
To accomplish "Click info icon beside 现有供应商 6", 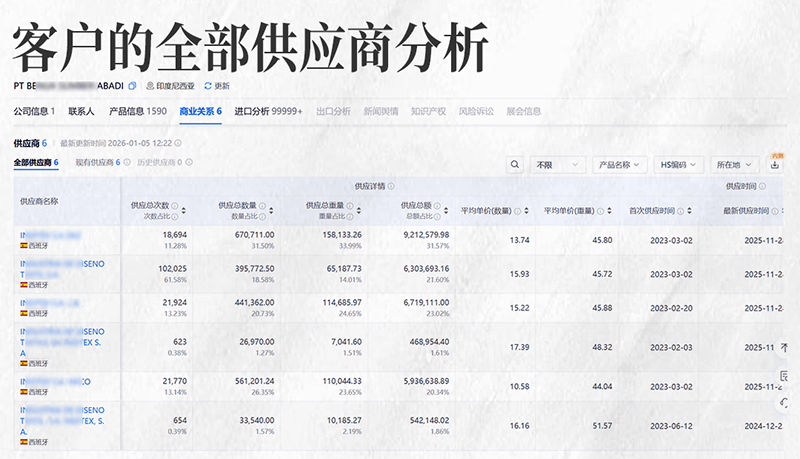I will 128,162.
